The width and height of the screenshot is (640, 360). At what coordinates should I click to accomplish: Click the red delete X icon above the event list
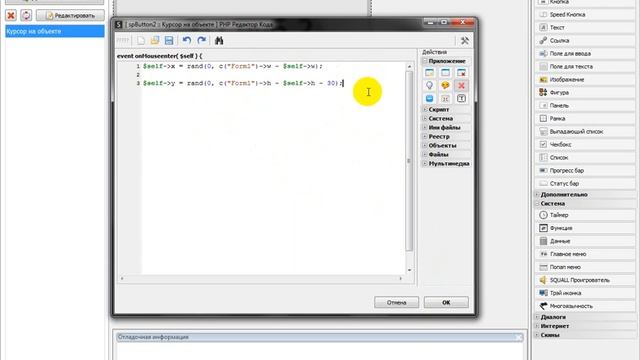point(11,16)
